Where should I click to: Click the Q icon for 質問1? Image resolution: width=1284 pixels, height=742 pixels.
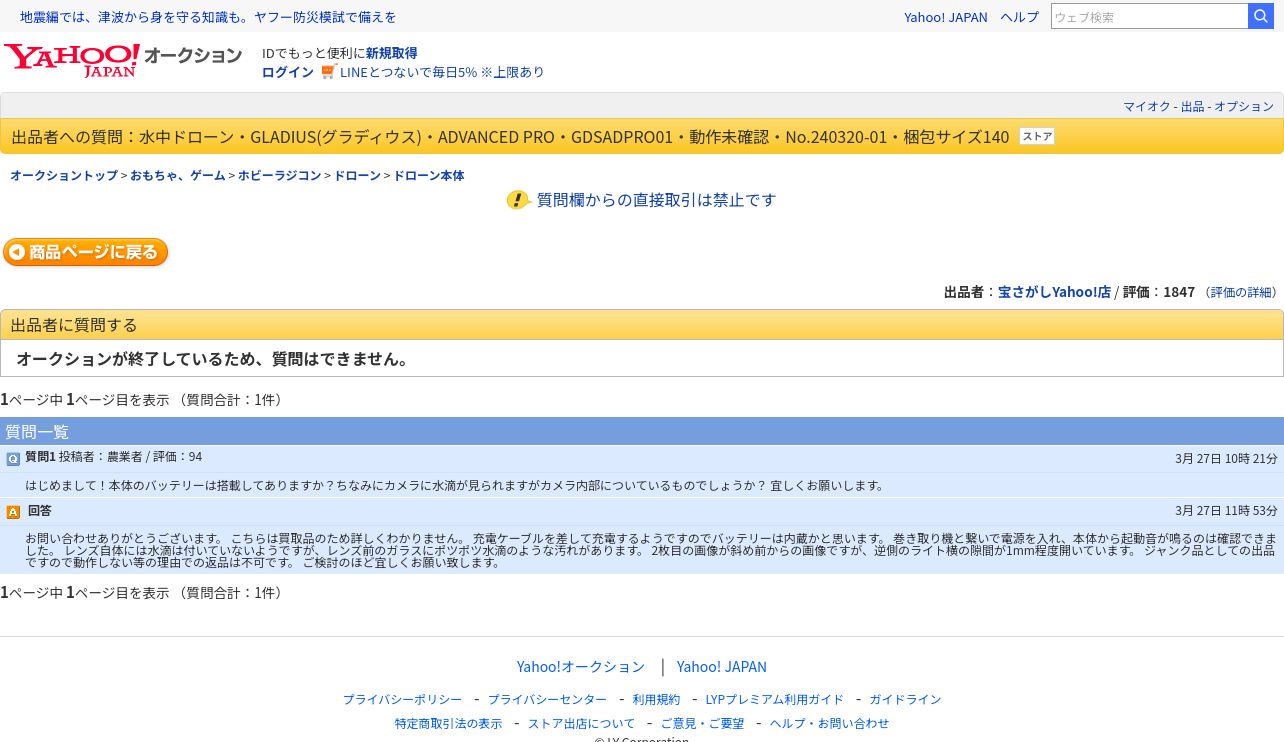13,459
